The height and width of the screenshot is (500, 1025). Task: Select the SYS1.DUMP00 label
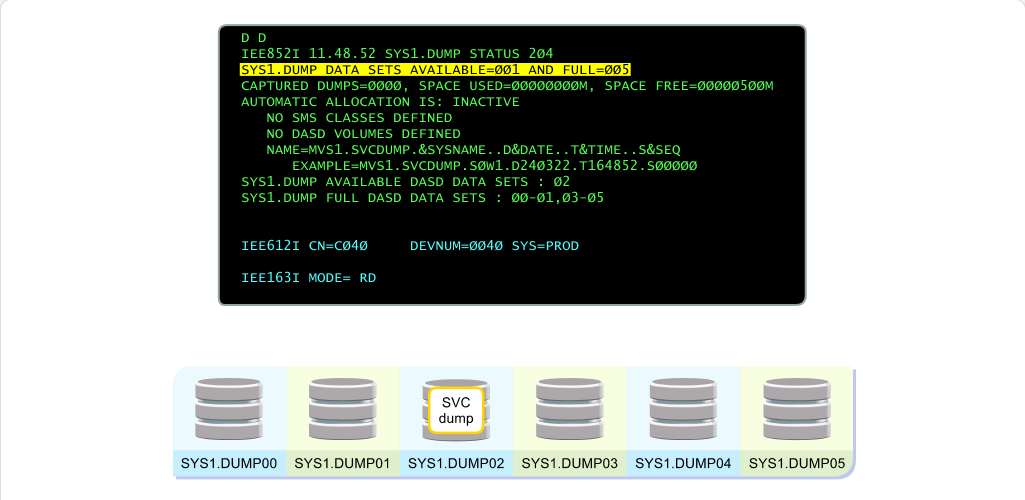[229, 463]
